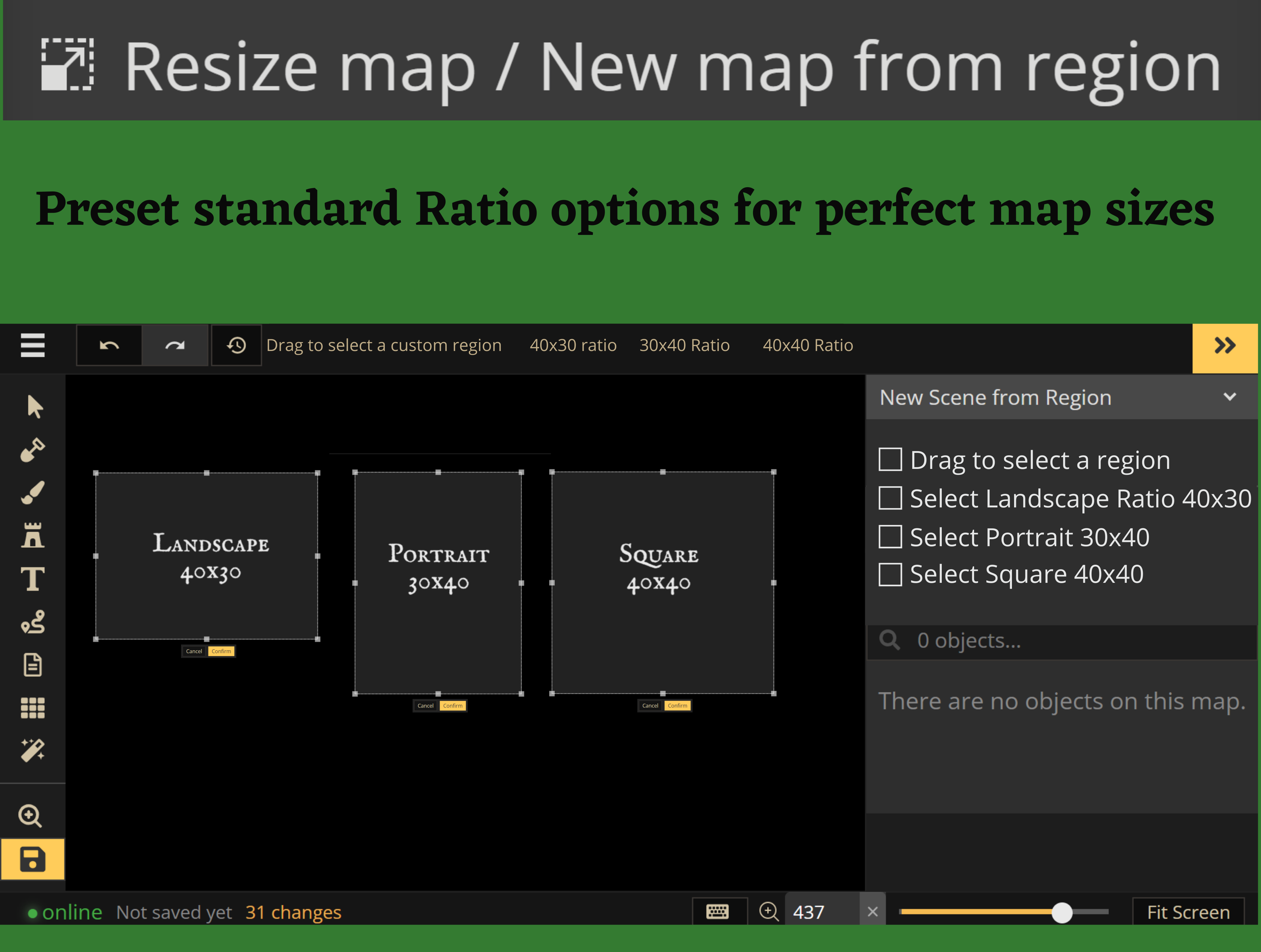Choose 30x40 Ratio in top bar

(684, 345)
